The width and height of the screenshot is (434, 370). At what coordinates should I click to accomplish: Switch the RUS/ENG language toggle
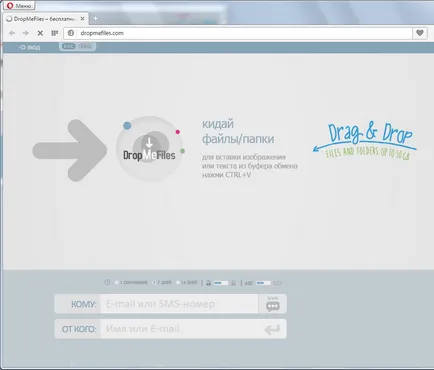click(x=77, y=46)
